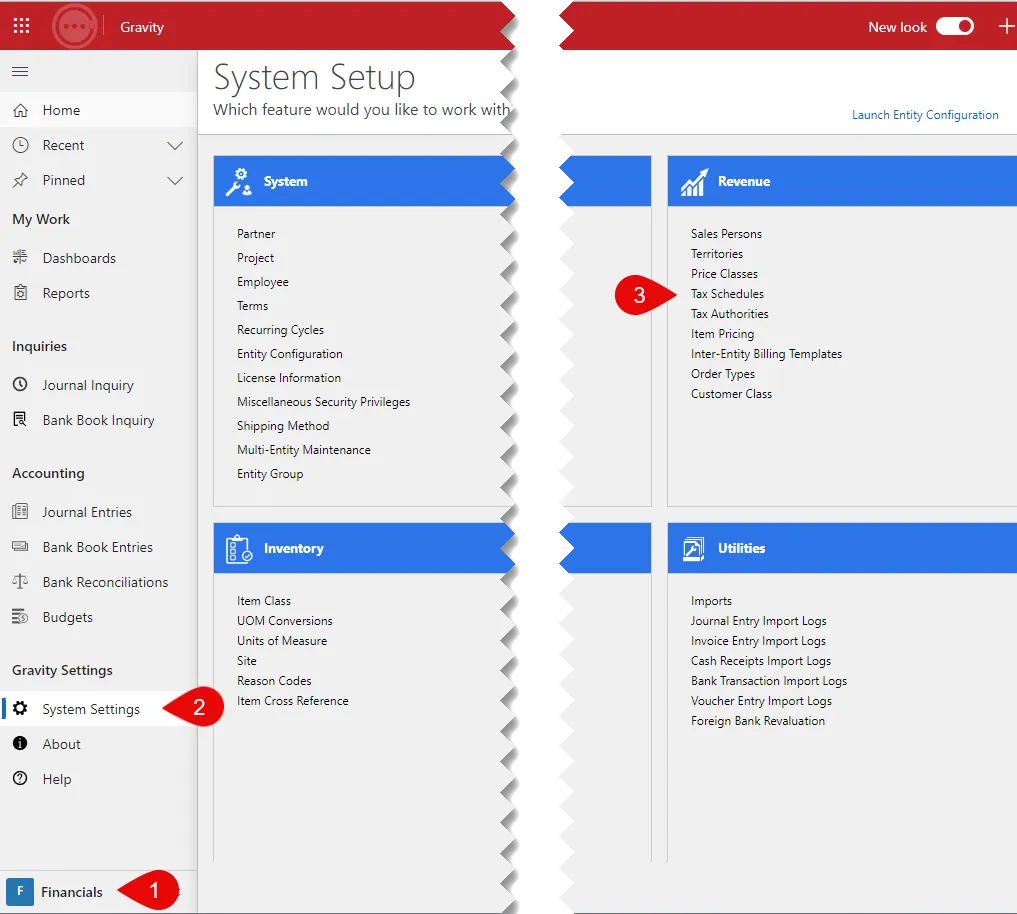The width and height of the screenshot is (1017, 914).
Task: Click the plus icon in top bar
Action: click(x=1006, y=27)
